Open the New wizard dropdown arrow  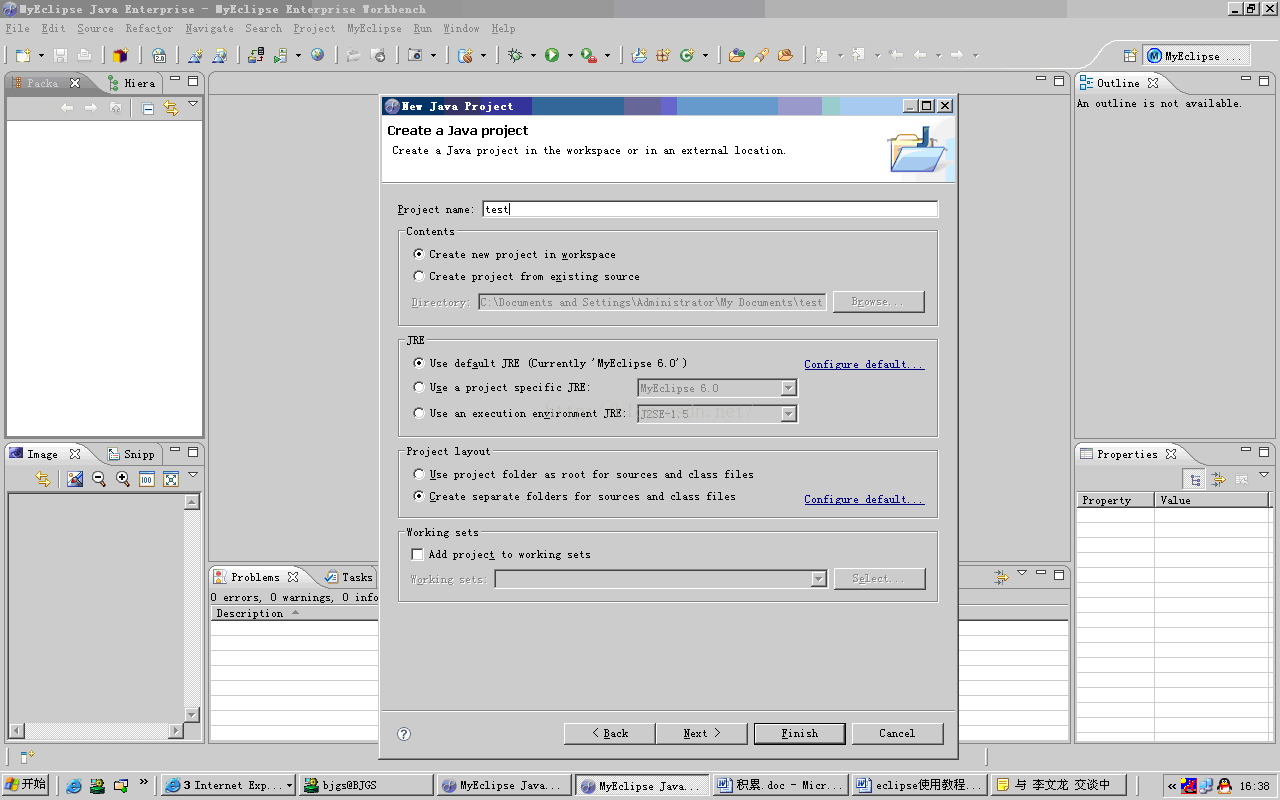(41, 56)
